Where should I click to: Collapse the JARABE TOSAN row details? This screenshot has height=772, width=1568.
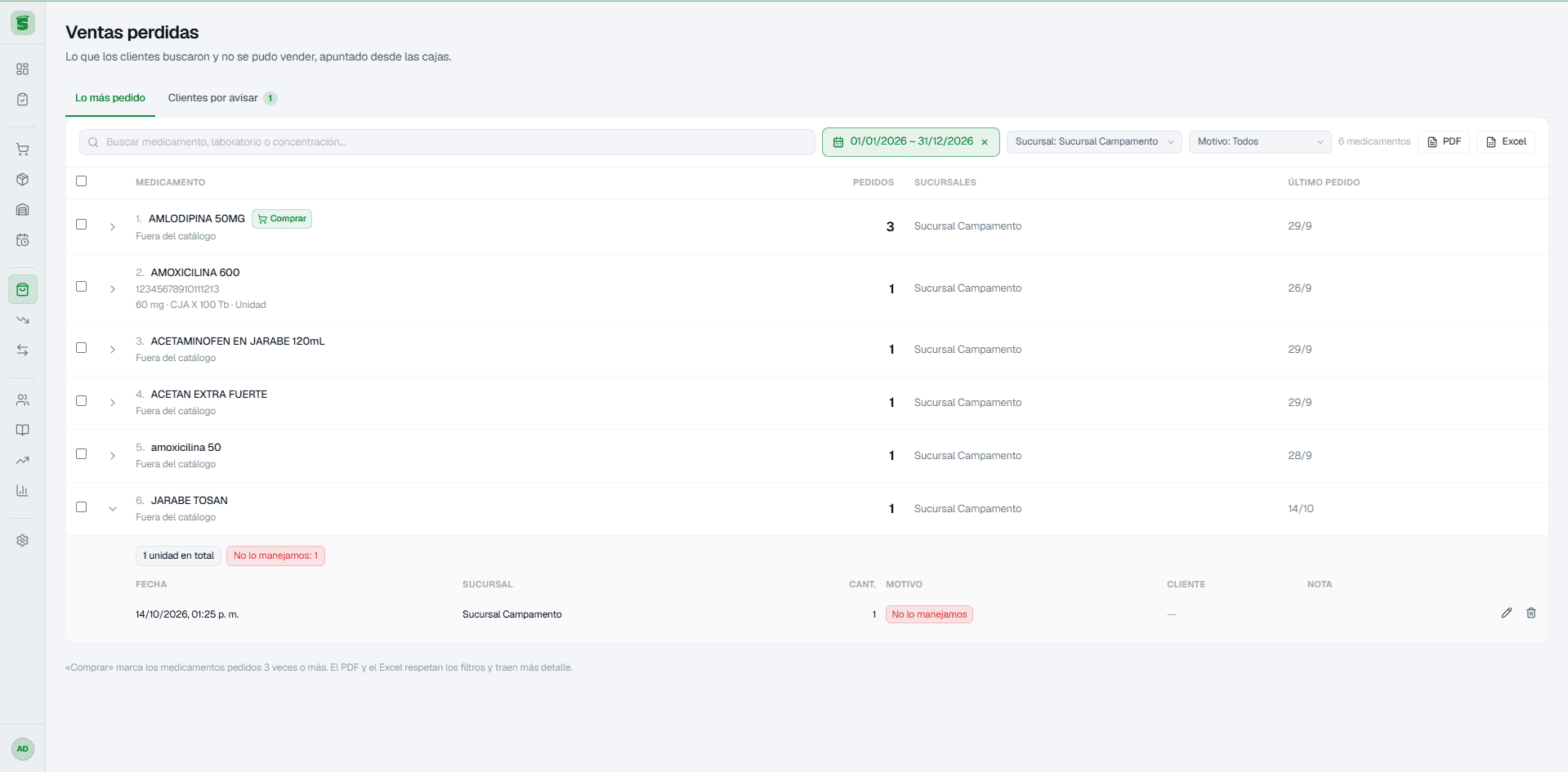113,508
